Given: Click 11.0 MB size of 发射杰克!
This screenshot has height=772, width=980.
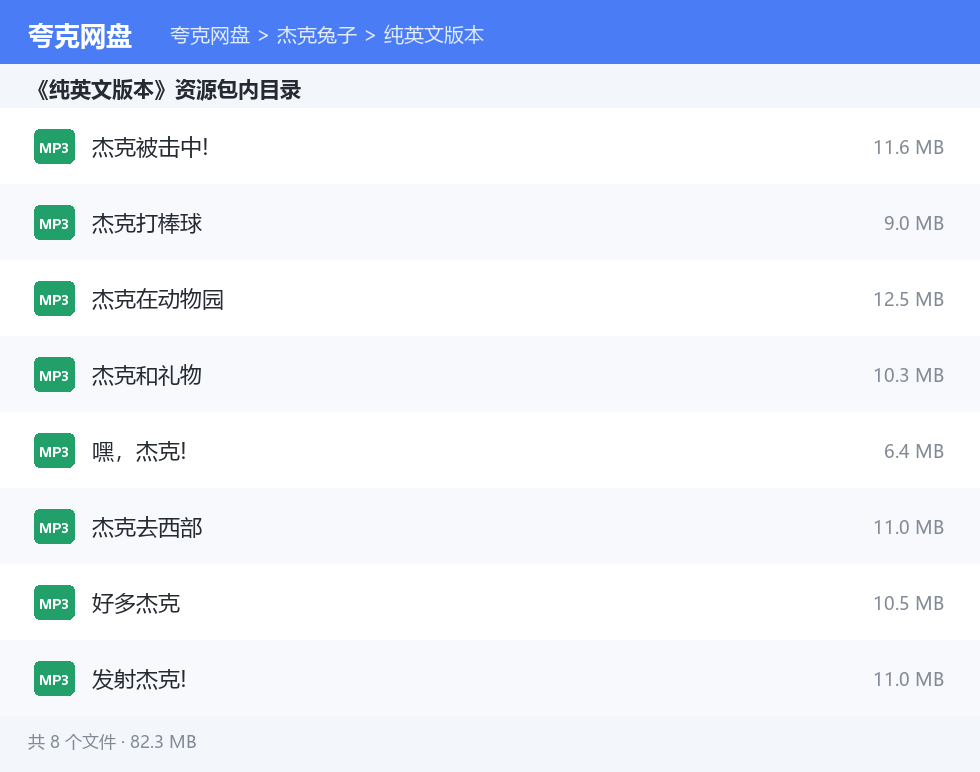Looking at the screenshot, I should click(908, 679).
